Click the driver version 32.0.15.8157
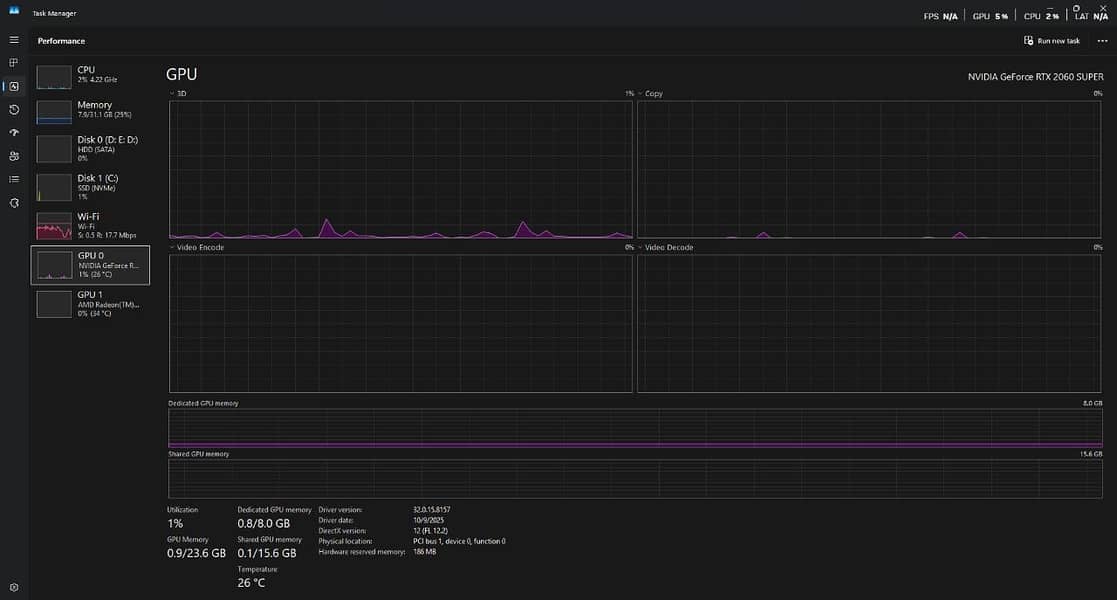Screen dimensions: 1117x600 point(432,510)
